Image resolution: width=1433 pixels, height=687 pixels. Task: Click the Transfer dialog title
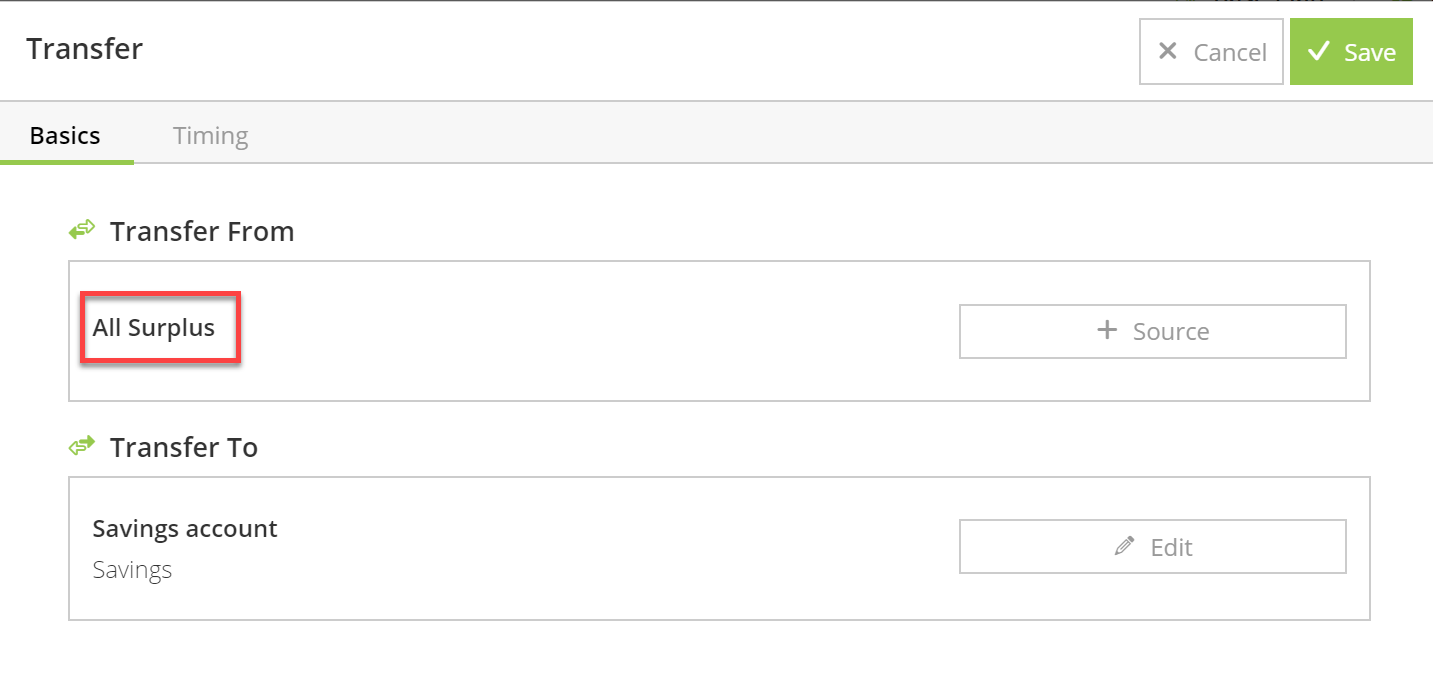coord(85,48)
